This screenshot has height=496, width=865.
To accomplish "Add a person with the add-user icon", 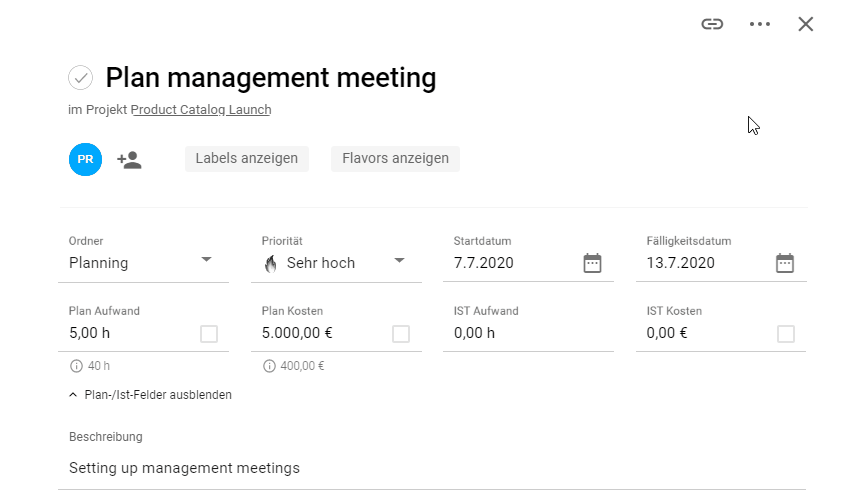I will 130,160.
